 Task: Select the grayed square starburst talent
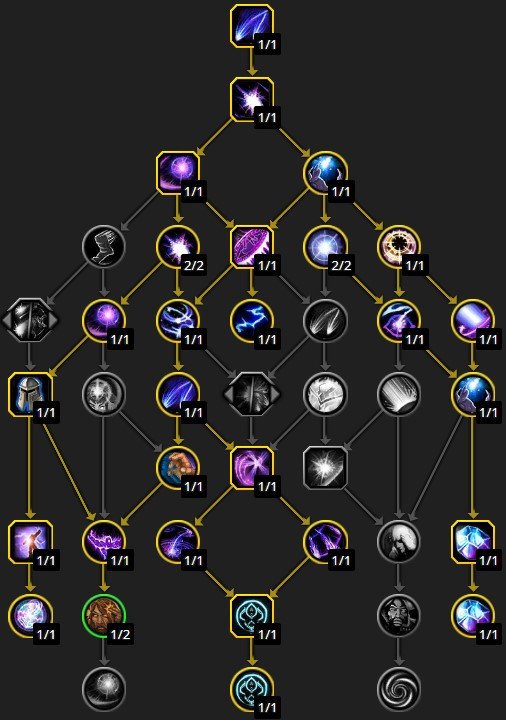[325, 467]
